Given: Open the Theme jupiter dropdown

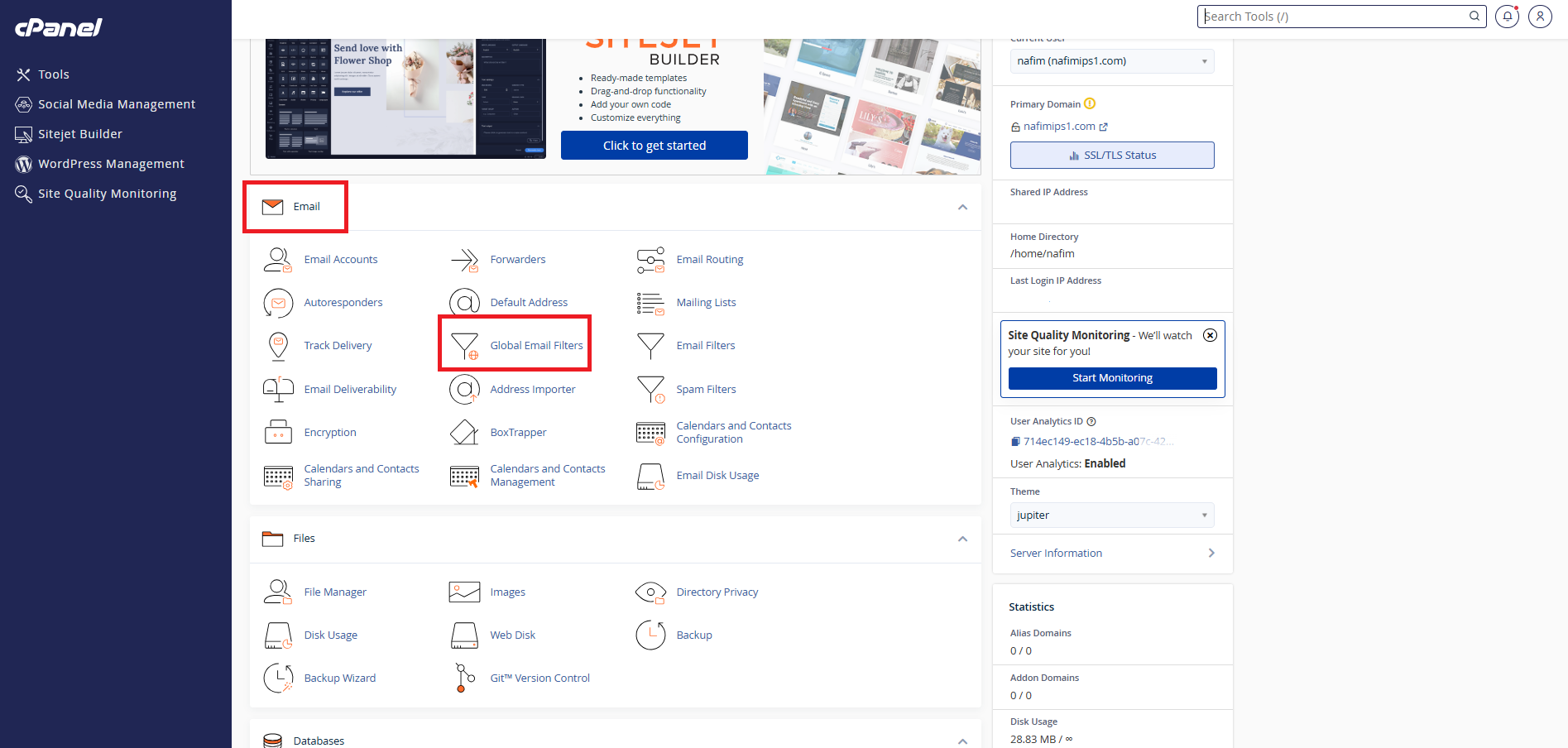Looking at the screenshot, I should click(1112, 515).
